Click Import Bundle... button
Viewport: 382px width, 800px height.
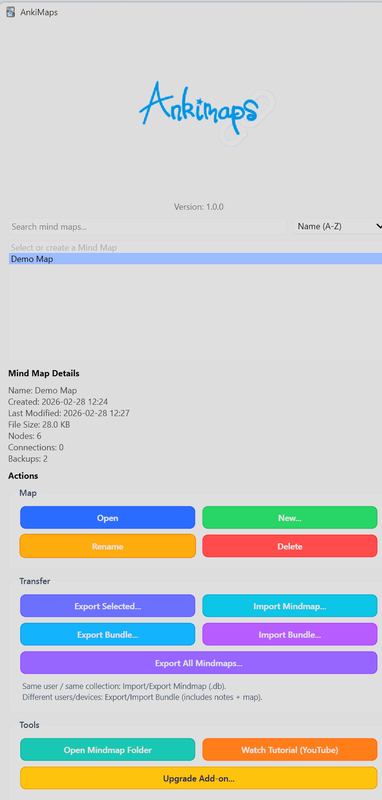[290, 635]
